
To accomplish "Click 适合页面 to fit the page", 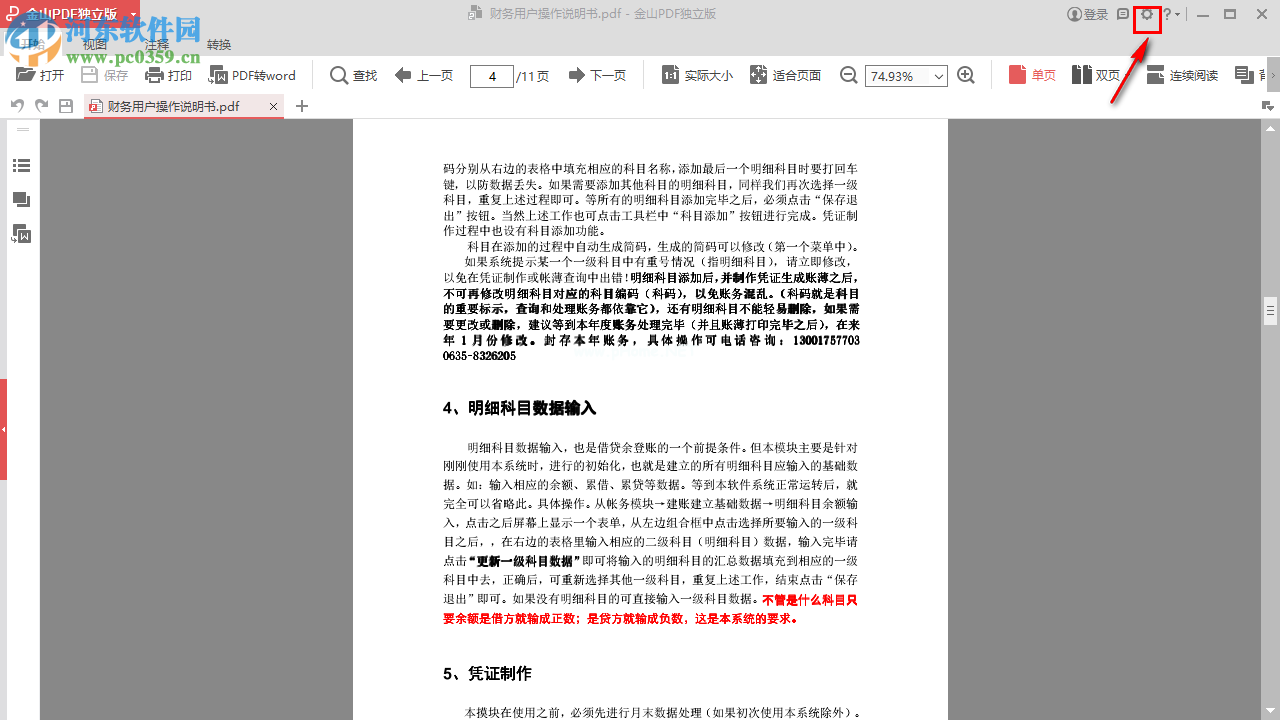I will tap(786, 75).
